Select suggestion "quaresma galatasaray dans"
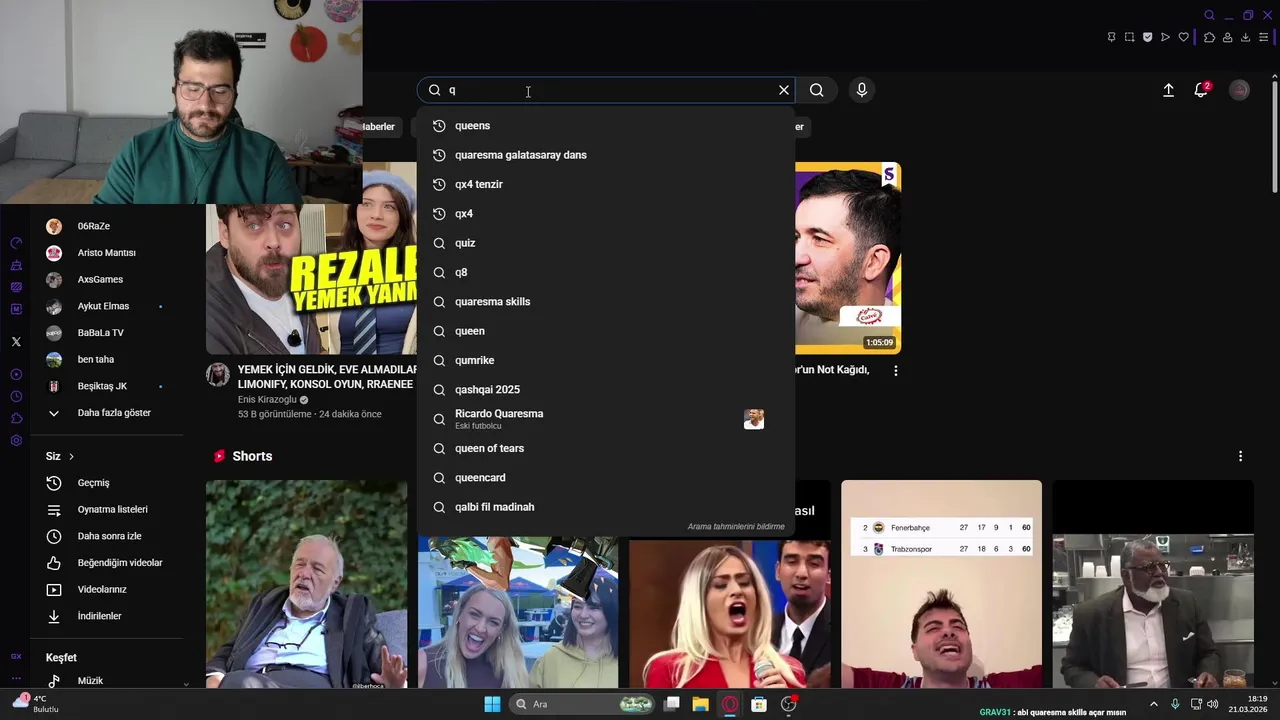The height and width of the screenshot is (720, 1280). [x=606, y=155]
